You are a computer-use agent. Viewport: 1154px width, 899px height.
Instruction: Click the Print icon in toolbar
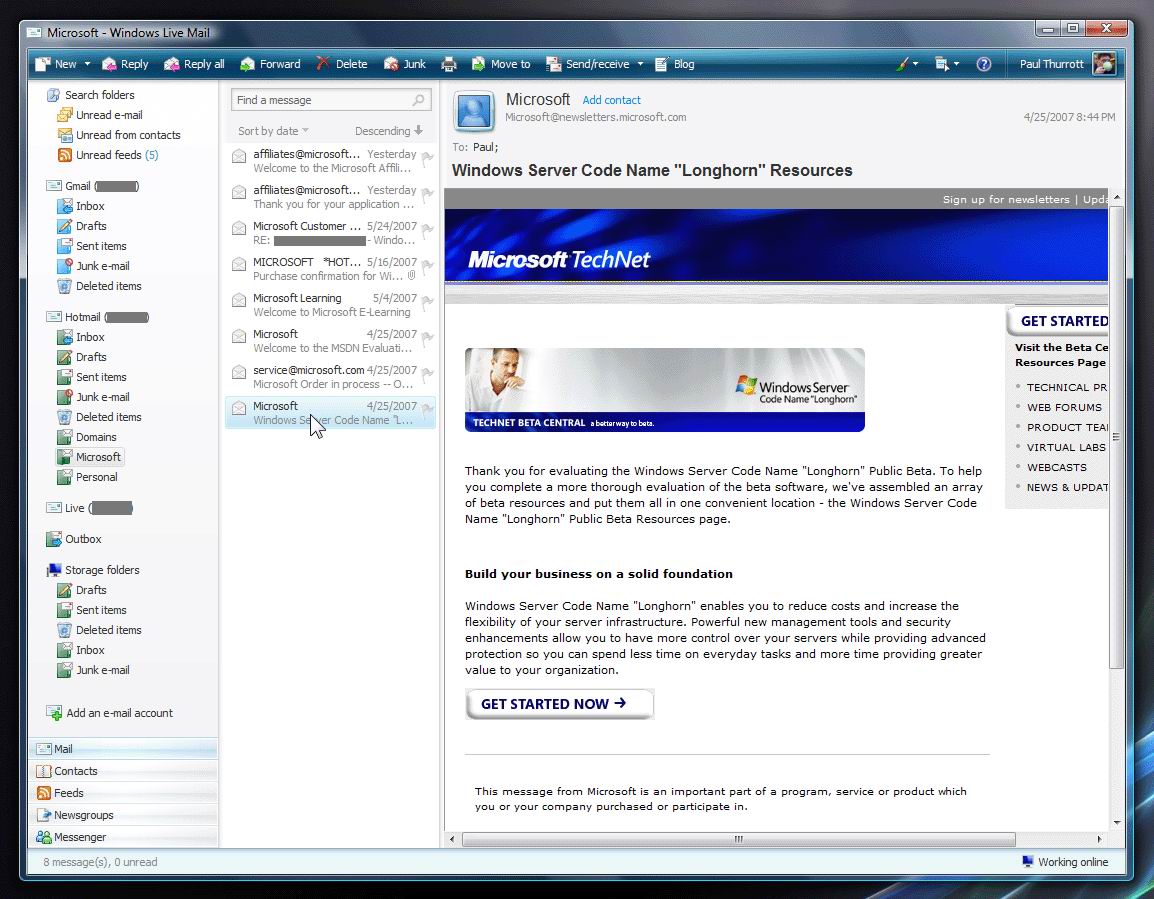[449, 65]
